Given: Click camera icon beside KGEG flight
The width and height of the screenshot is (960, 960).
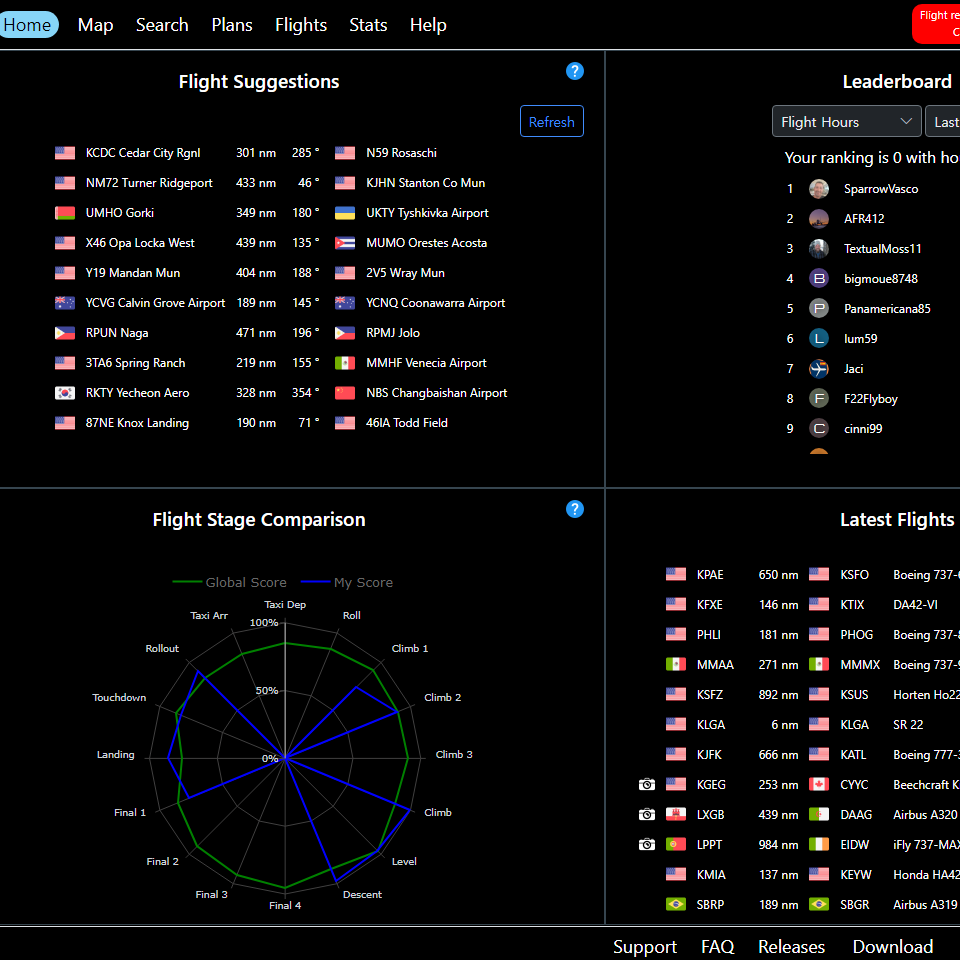Looking at the screenshot, I should [x=647, y=785].
